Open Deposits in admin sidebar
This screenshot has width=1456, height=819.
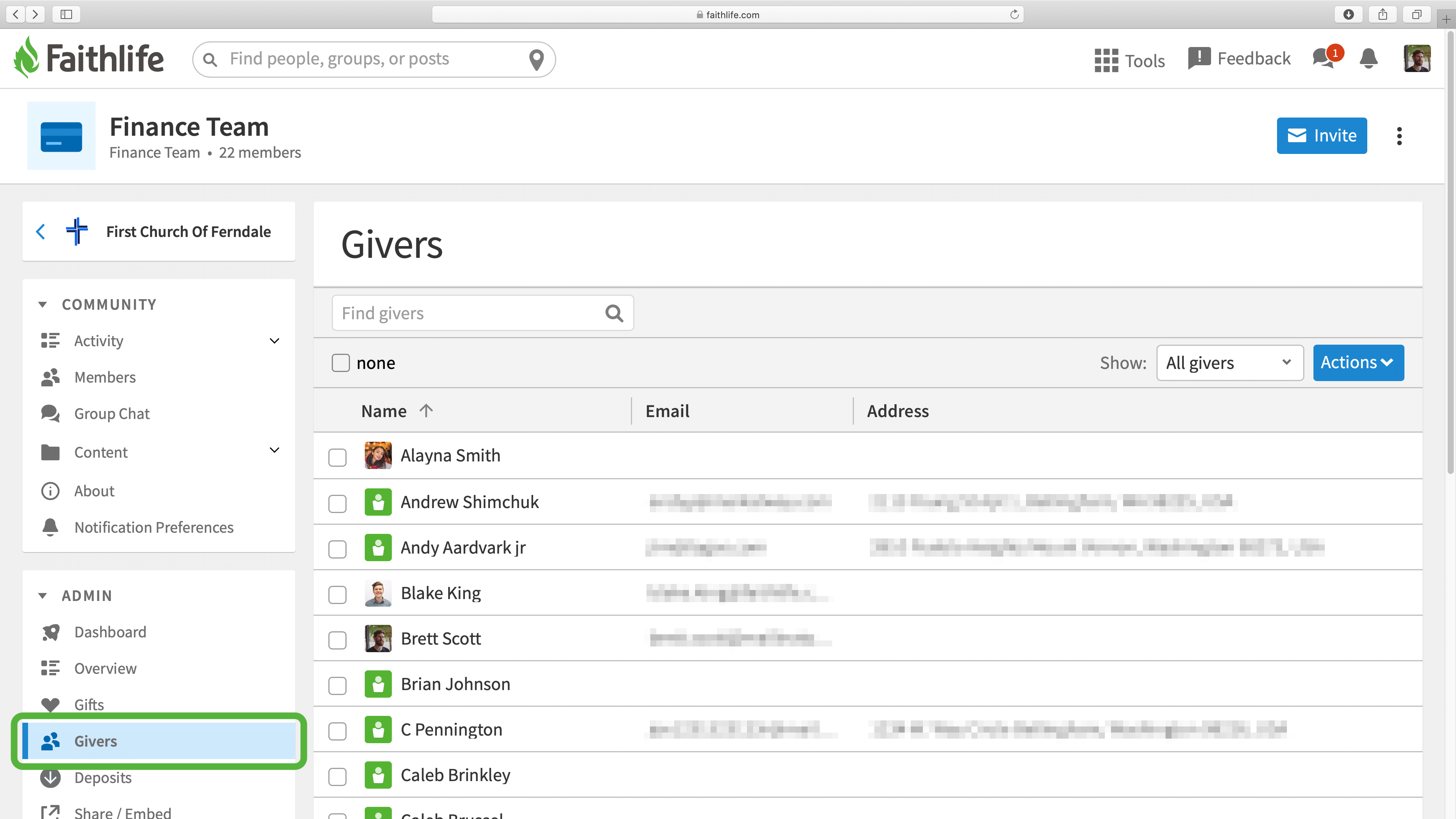click(x=102, y=778)
